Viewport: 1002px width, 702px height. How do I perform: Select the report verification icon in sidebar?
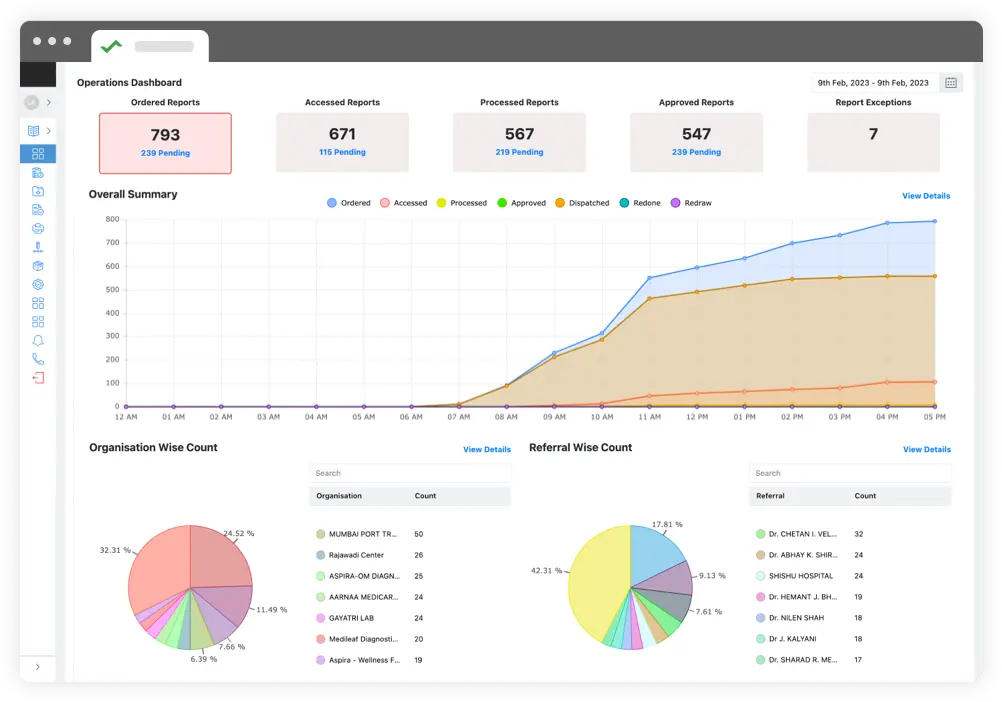click(39, 210)
